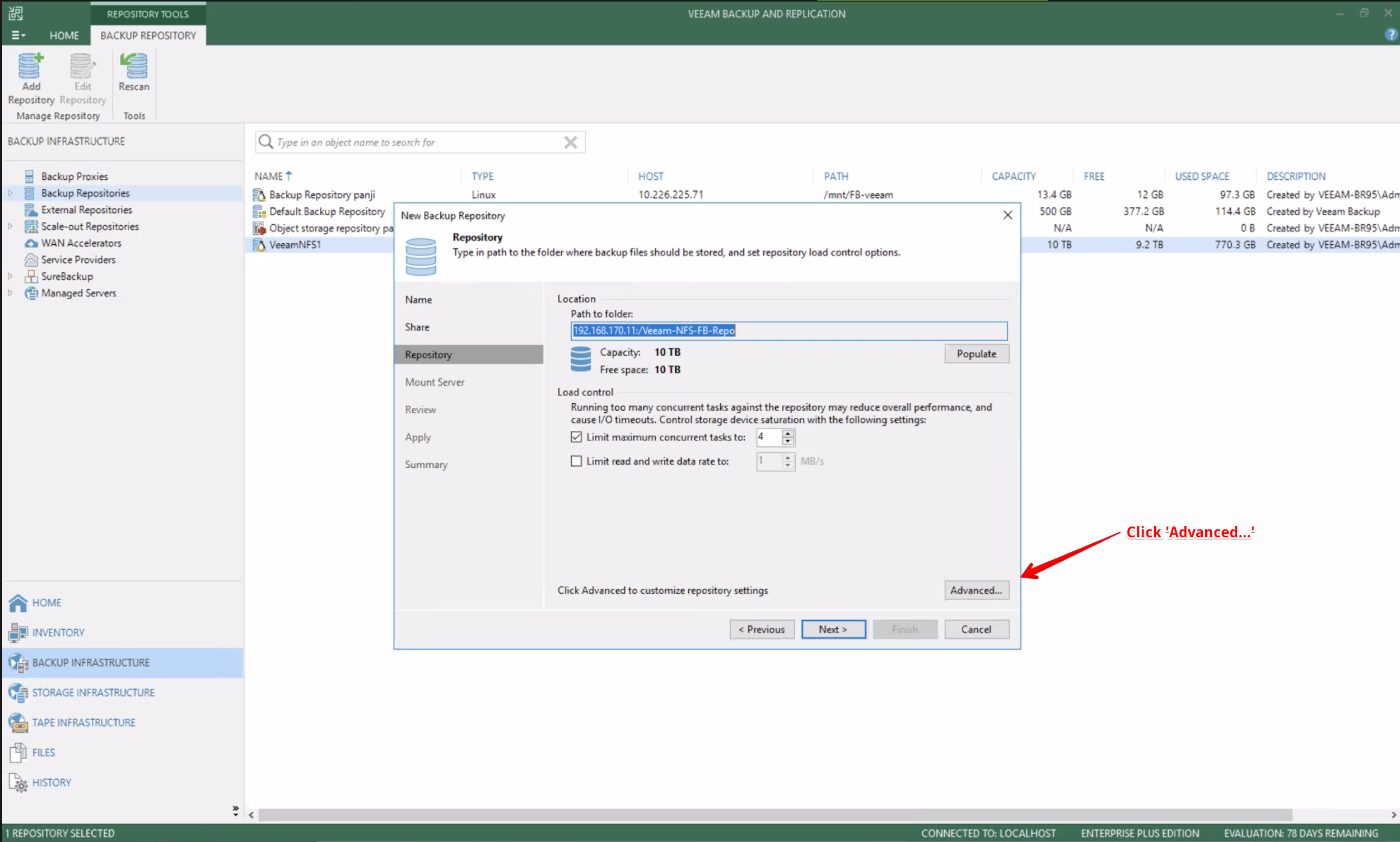Image resolution: width=1400 pixels, height=842 pixels.
Task: Click the horizontal scrollbar right arrow
Action: click(x=1393, y=815)
